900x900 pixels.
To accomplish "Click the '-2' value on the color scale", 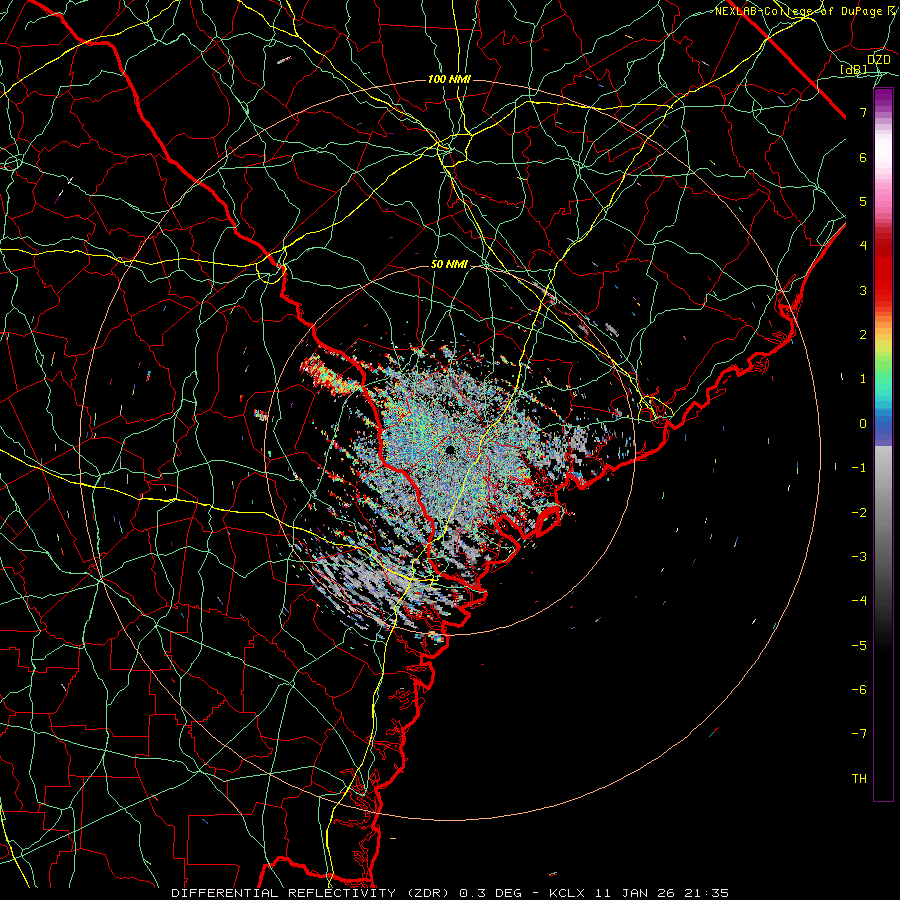I will point(859,512).
